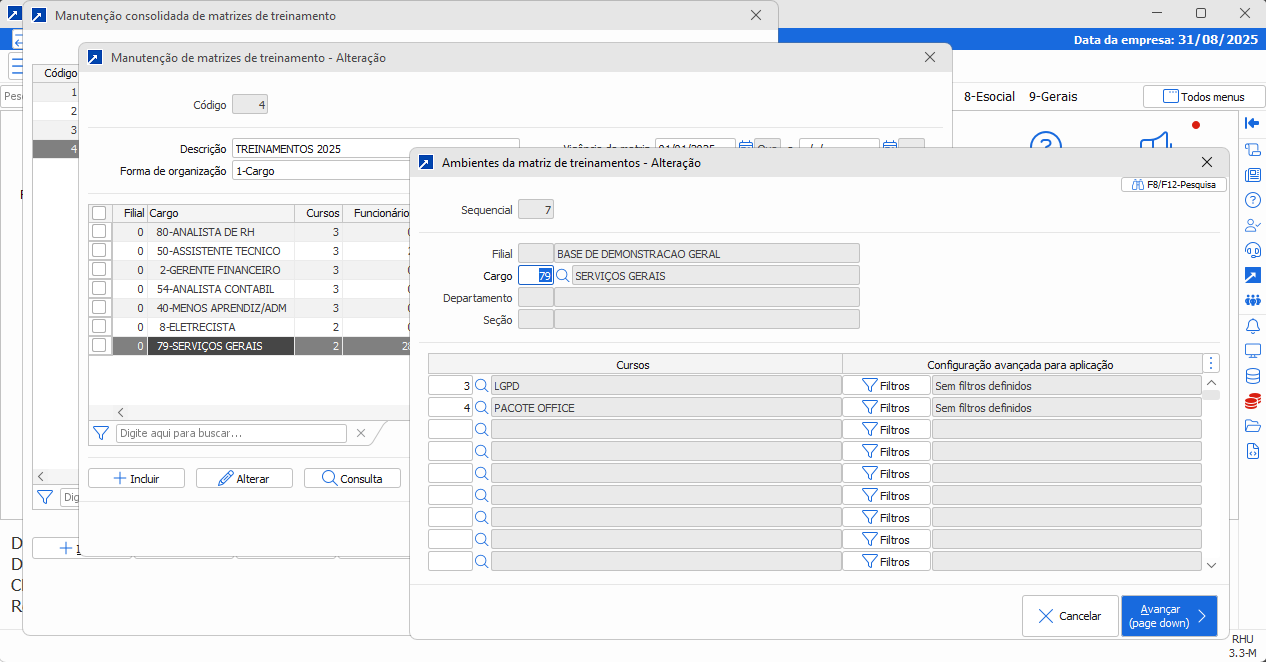Open Filtros for the PACOTE OFFICE course
This screenshot has height=662, width=1266.
coord(886,408)
